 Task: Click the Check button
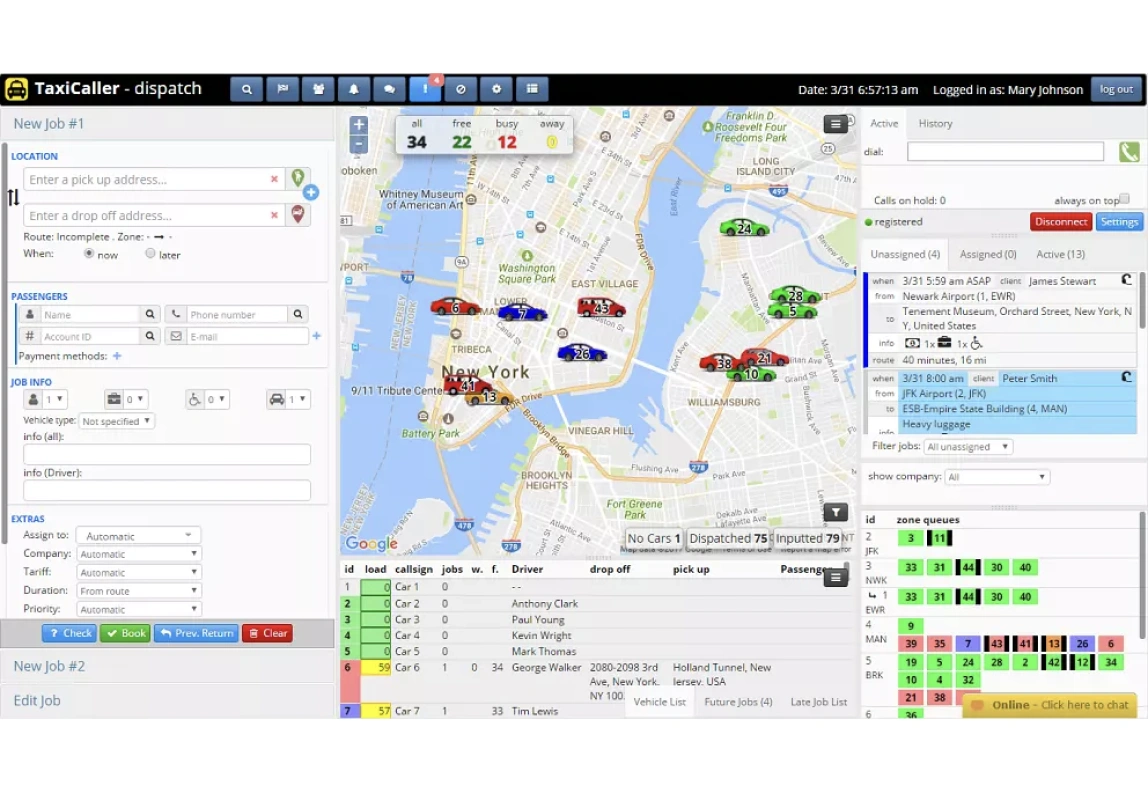click(70, 633)
